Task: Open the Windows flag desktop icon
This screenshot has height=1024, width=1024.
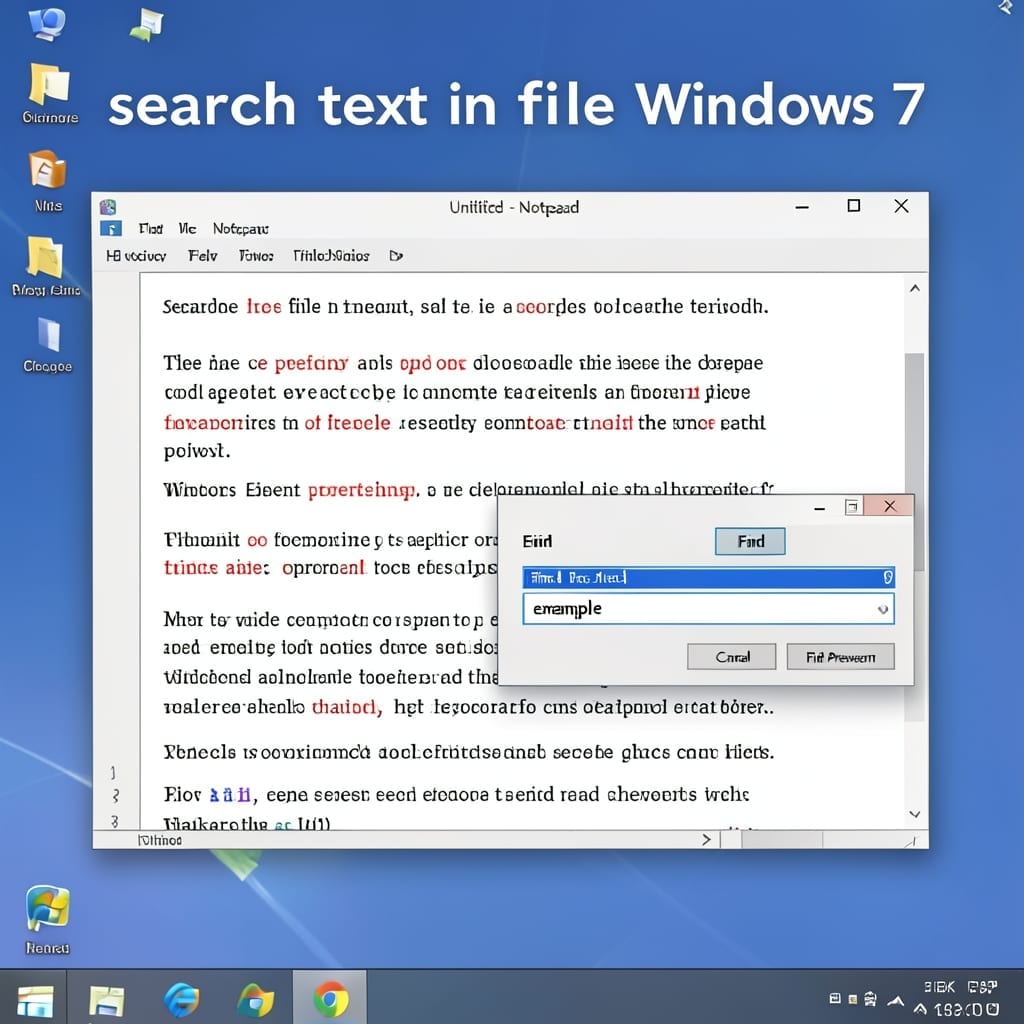Action: tap(47, 908)
